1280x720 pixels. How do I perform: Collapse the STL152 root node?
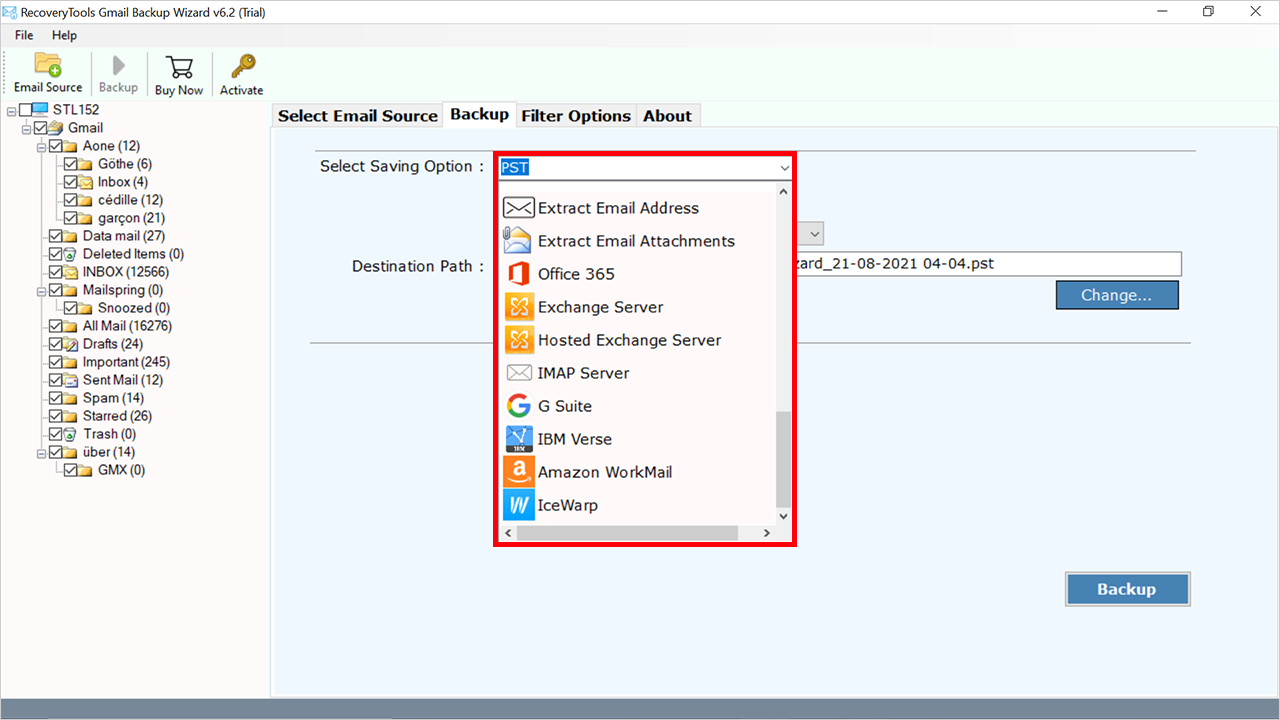pos(12,110)
